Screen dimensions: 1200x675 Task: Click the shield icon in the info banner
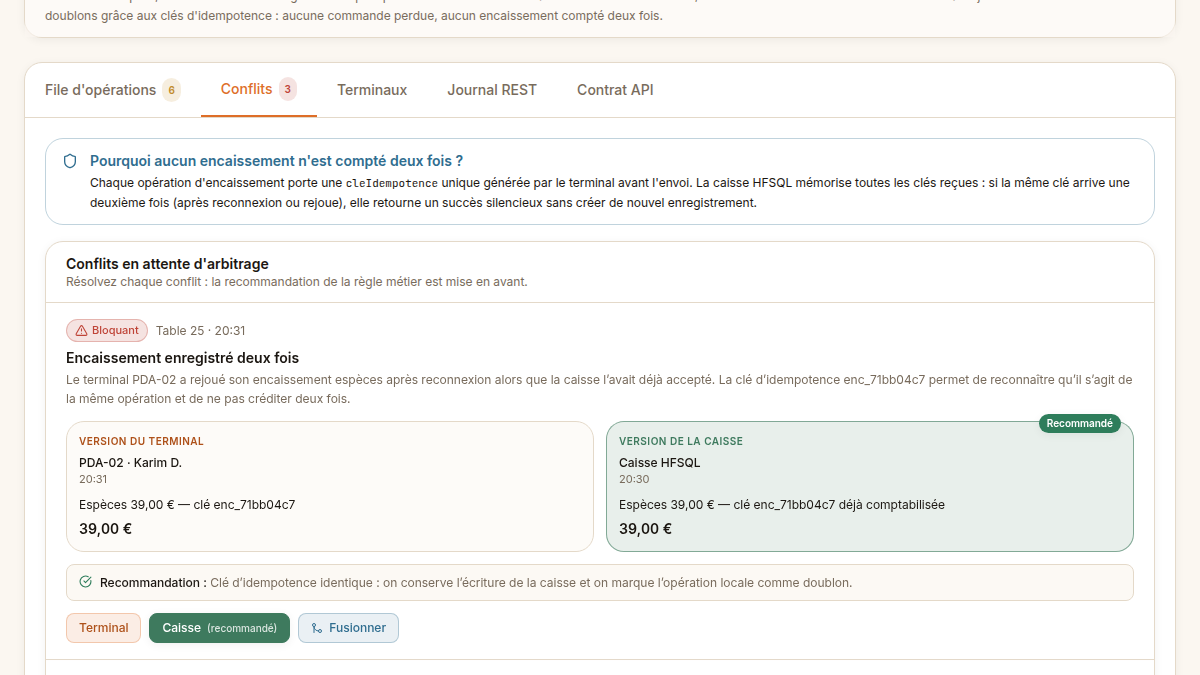[70, 161]
